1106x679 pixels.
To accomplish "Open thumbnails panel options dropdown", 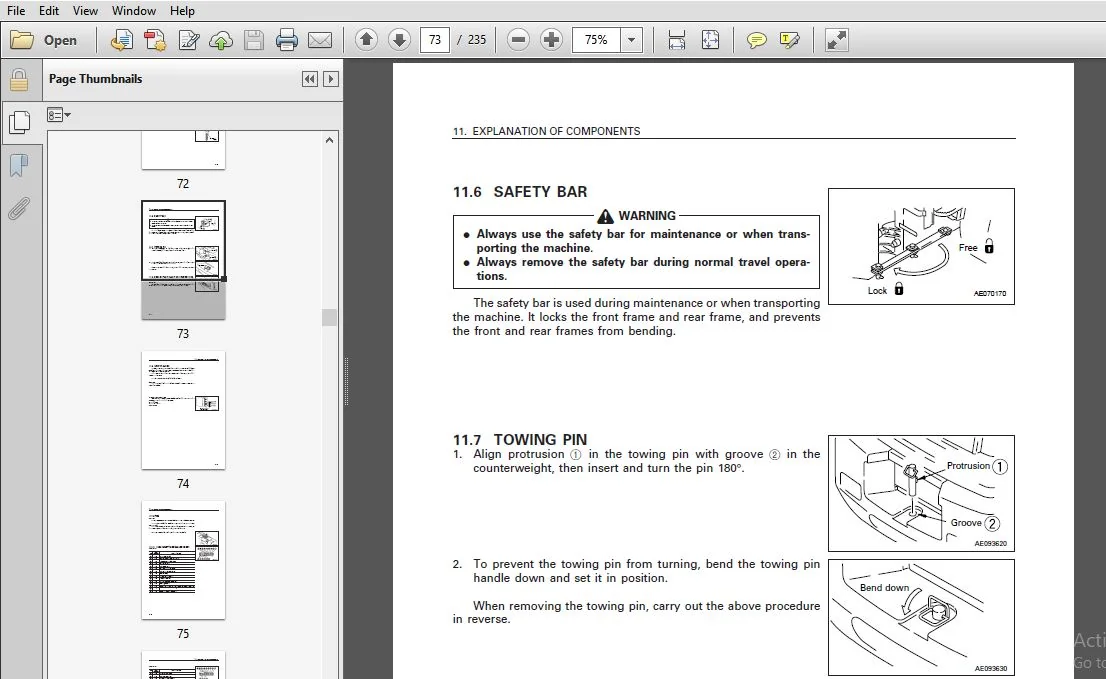I will coord(59,114).
